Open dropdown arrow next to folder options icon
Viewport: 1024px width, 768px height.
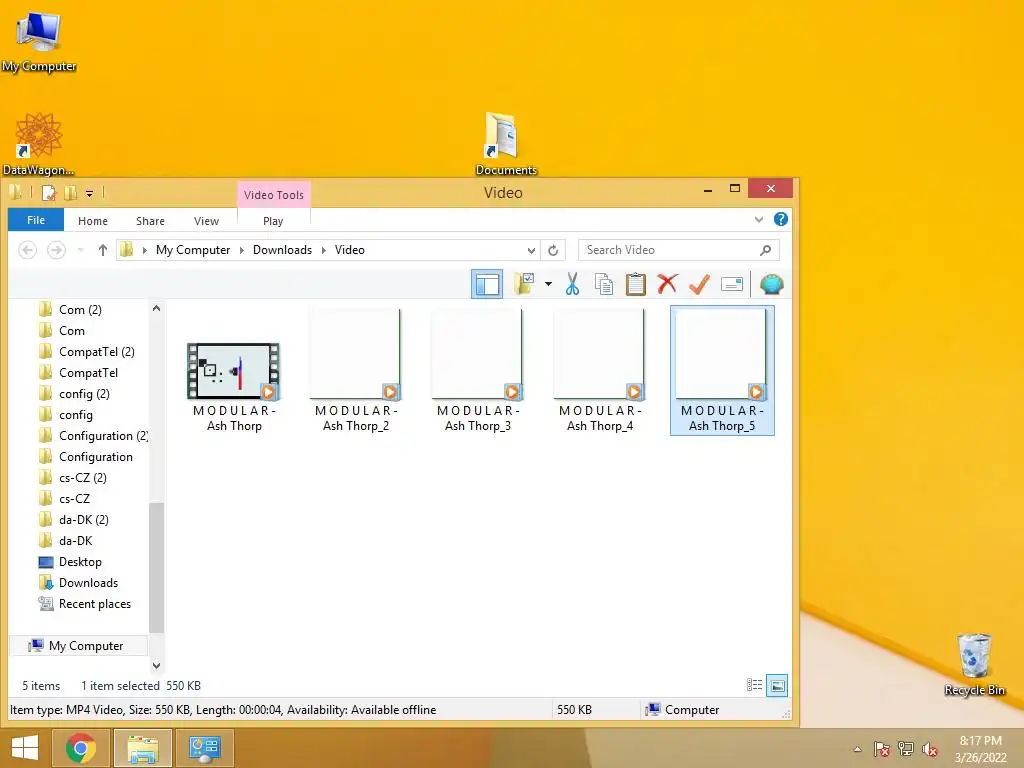pyautogui.click(x=548, y=284)
